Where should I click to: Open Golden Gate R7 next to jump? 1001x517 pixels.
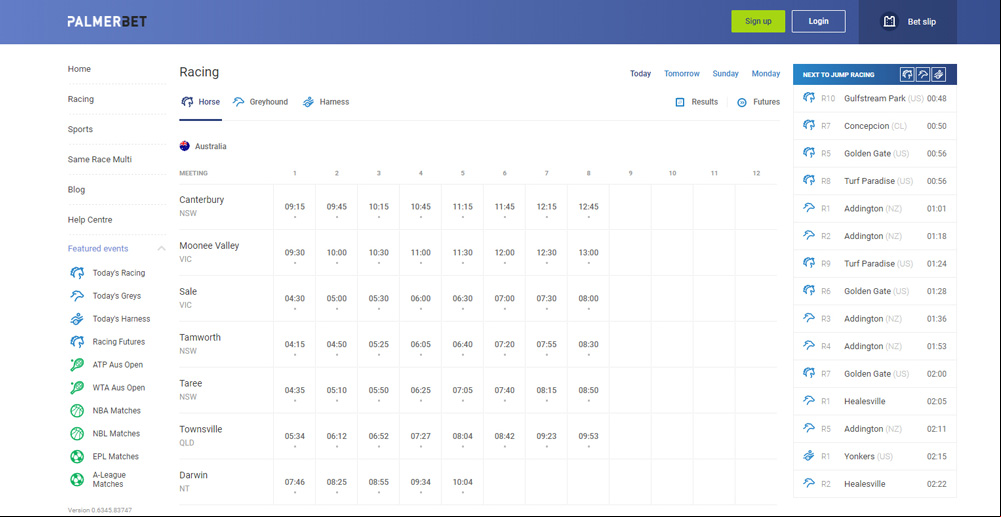pos(875,374)
